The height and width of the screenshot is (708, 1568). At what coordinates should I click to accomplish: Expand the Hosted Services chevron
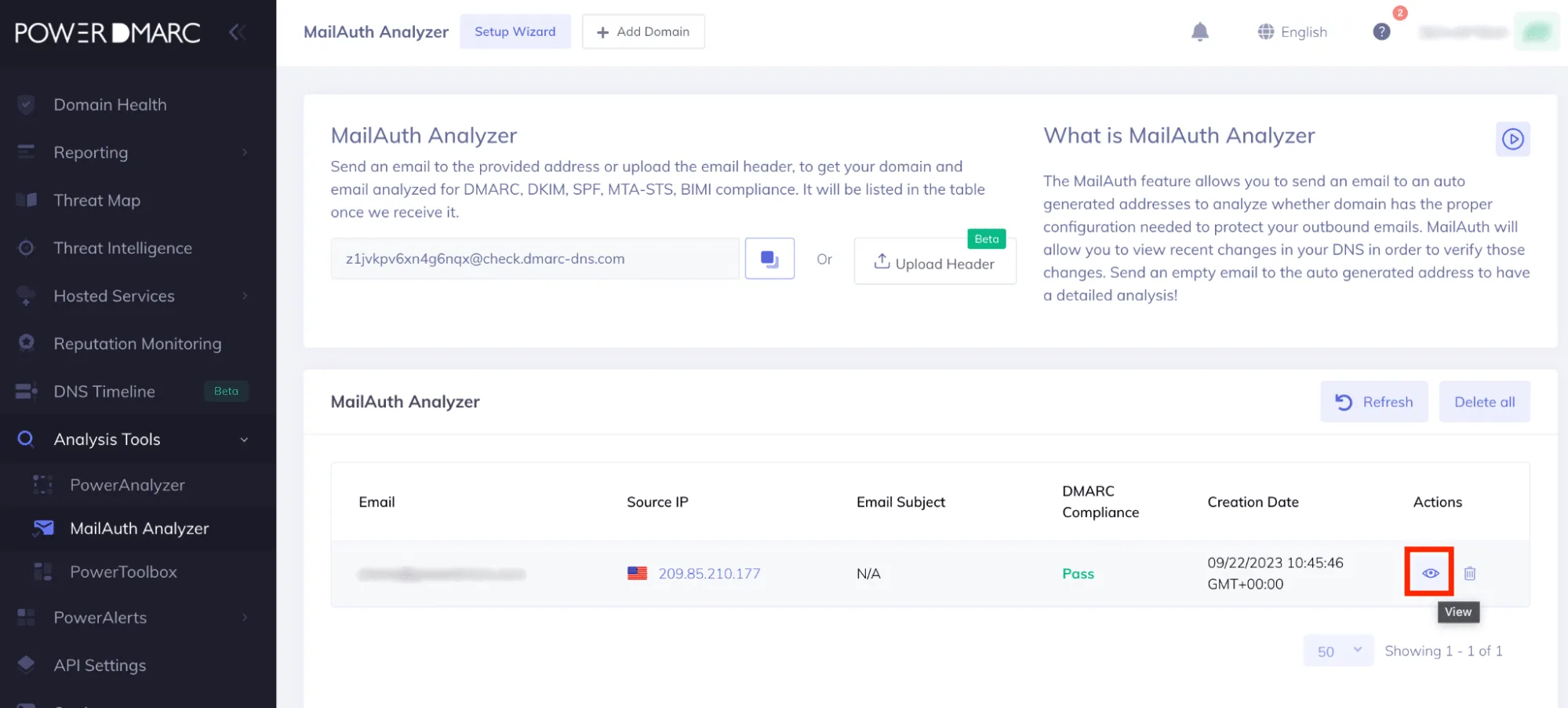244,296
